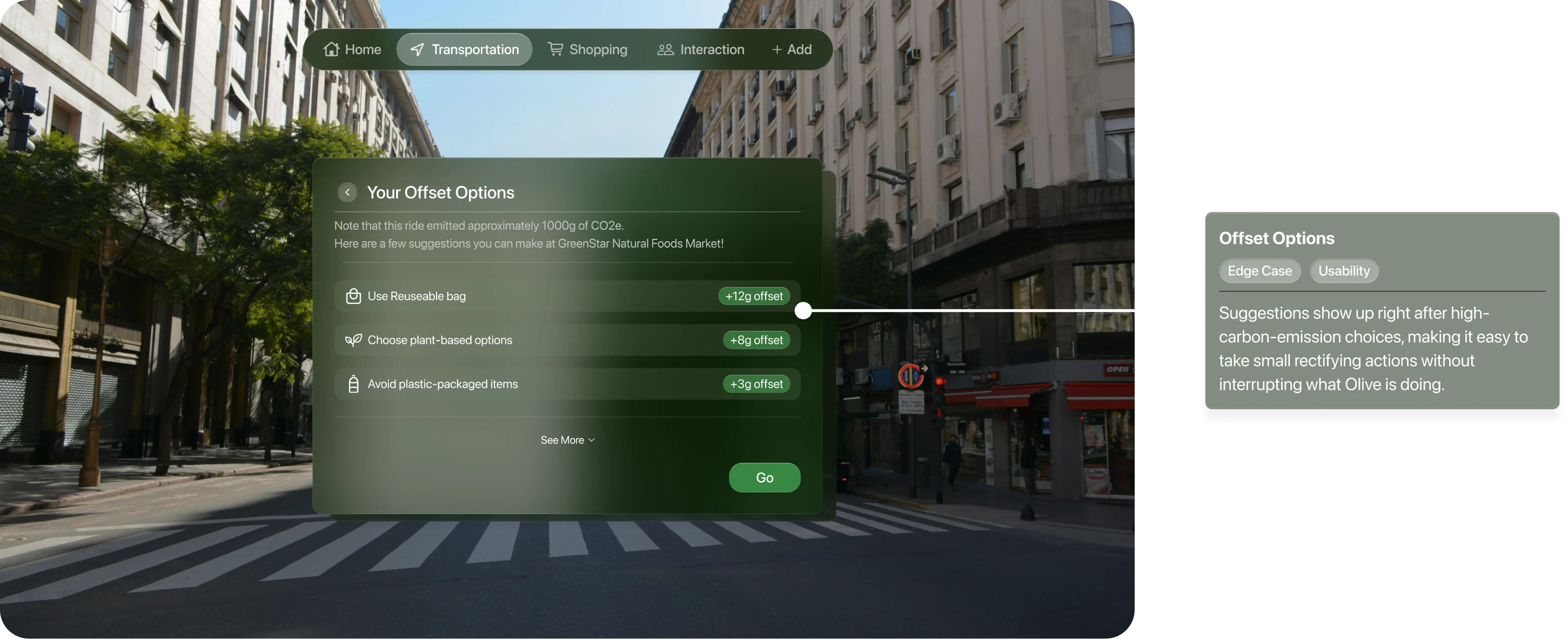Click the Your Offset Options heading
Screen dimensions: 1568x639
(440, 192)
